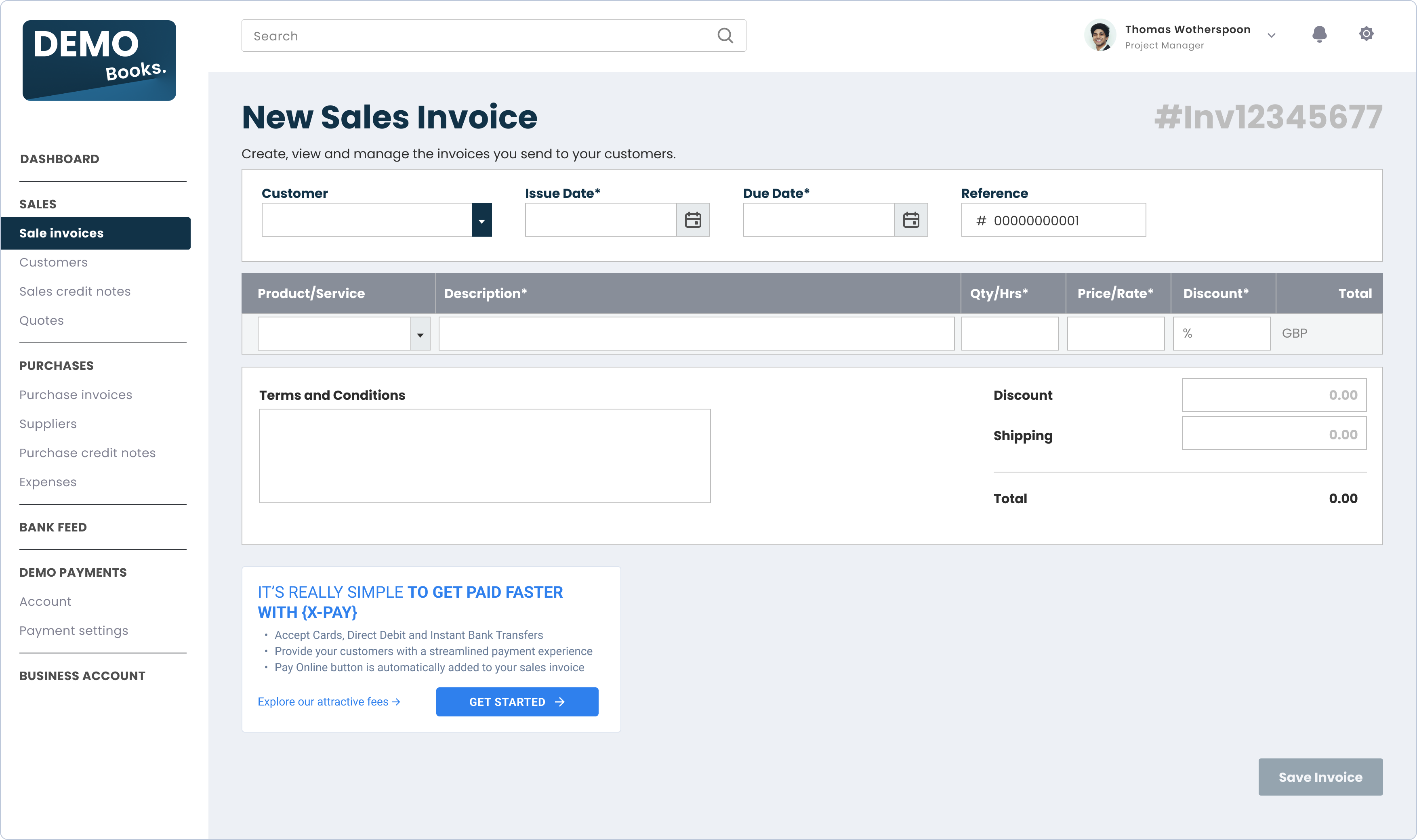The height and width of the screenshot is (840, 1417).
Task: Open the Bank Feed section
Action: click(x=53, y=527)
